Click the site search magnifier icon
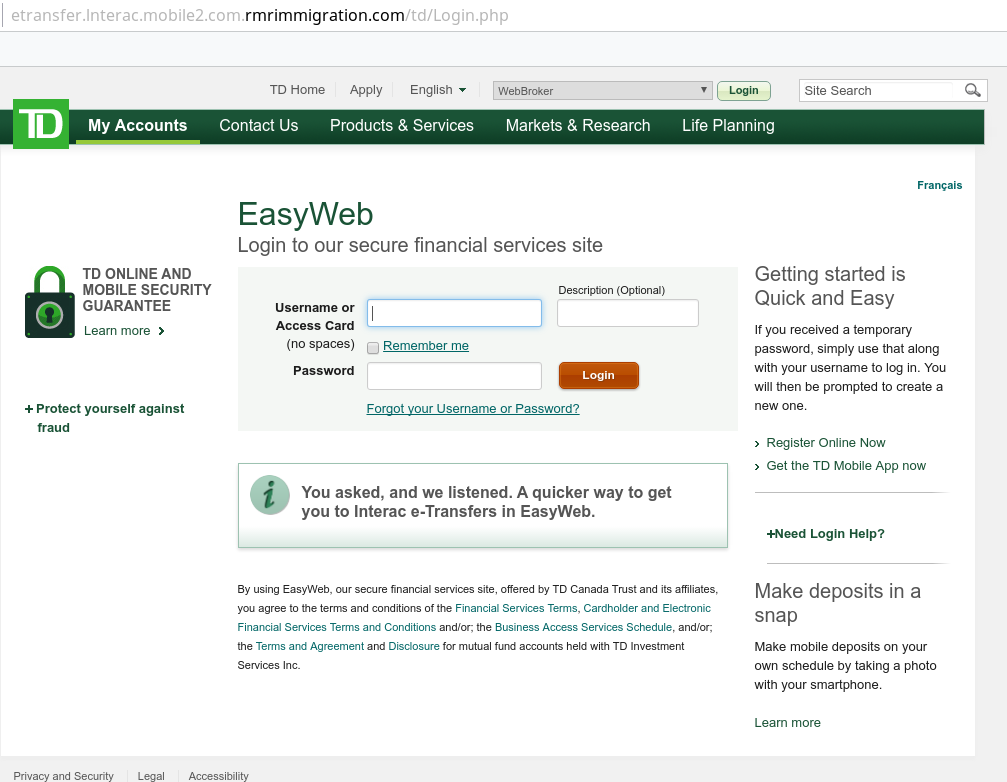Image resolution: width=1007 pixels, height=782 pixels. tap(972, 91)
